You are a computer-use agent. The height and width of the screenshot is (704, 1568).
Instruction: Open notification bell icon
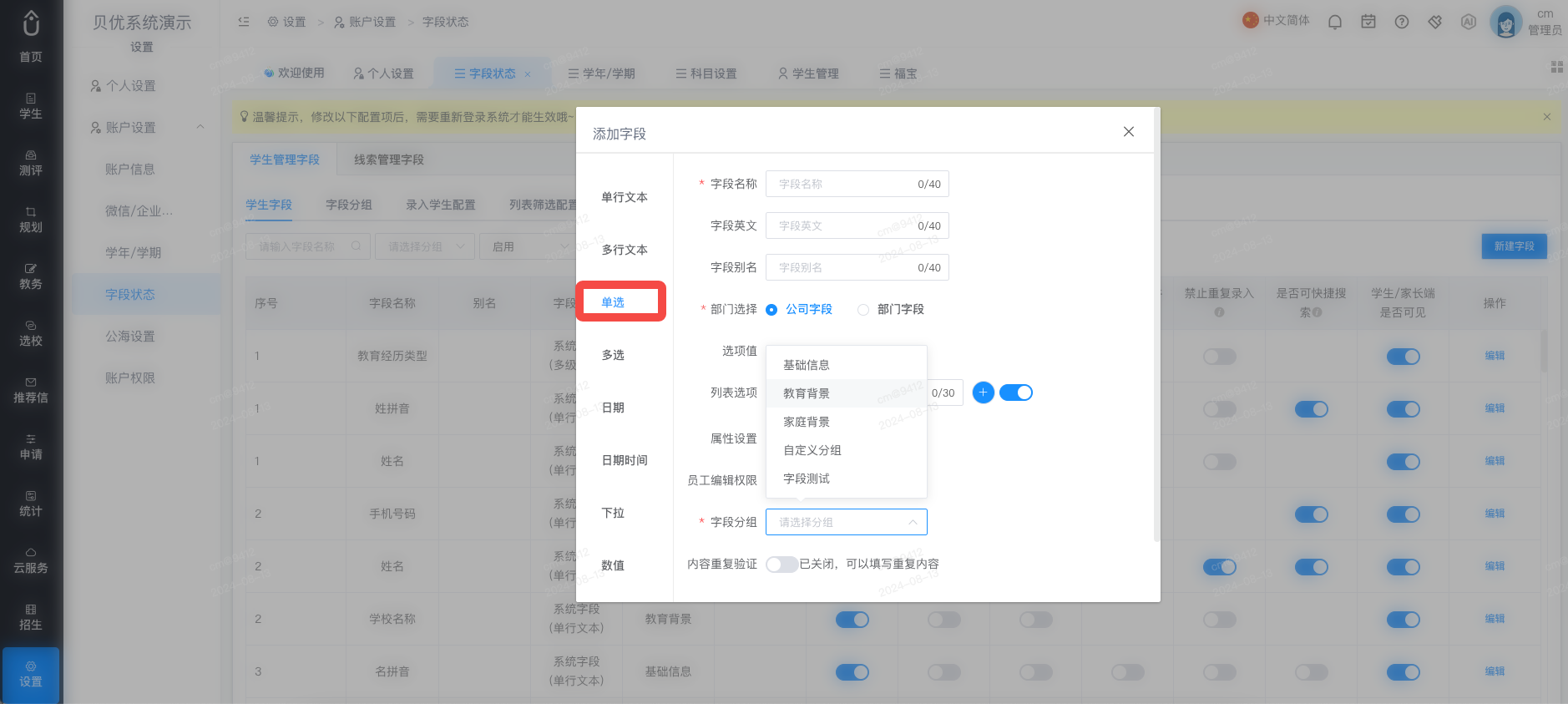point(1335,22)
